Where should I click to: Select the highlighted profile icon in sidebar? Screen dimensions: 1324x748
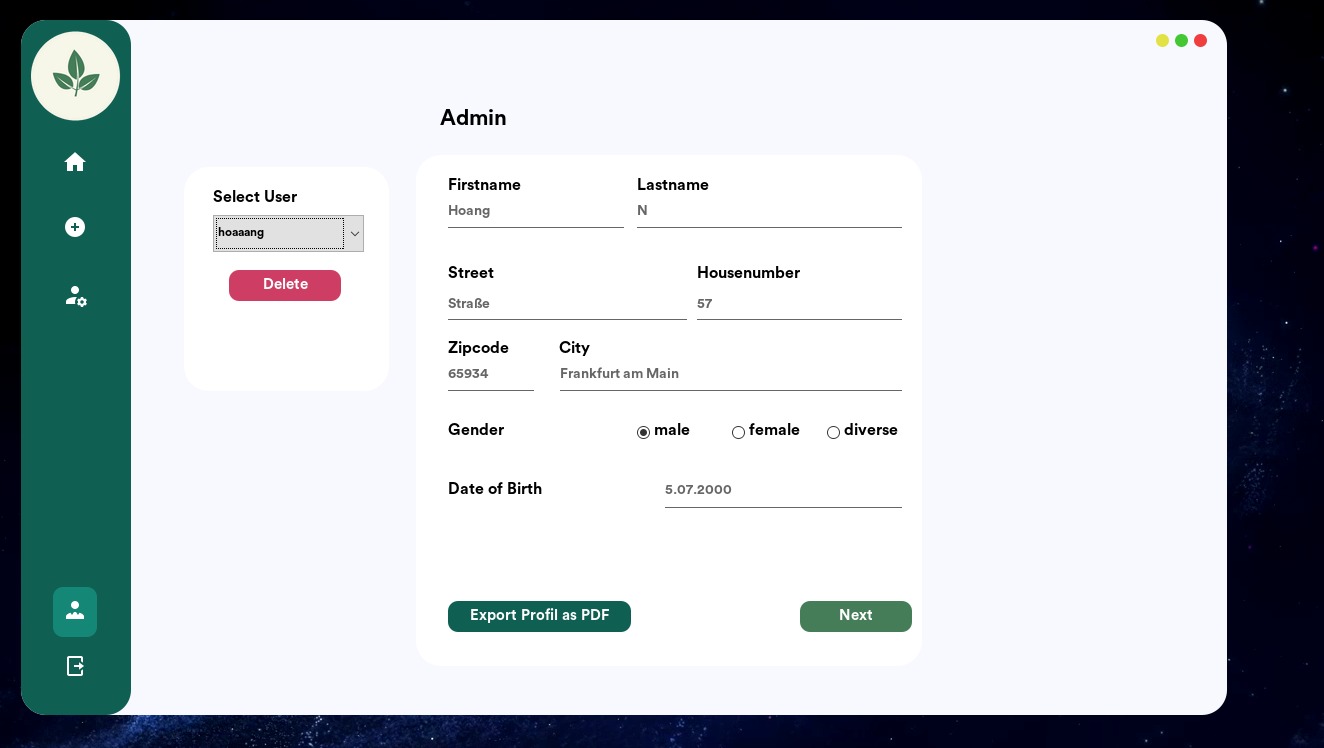(75, 612)
